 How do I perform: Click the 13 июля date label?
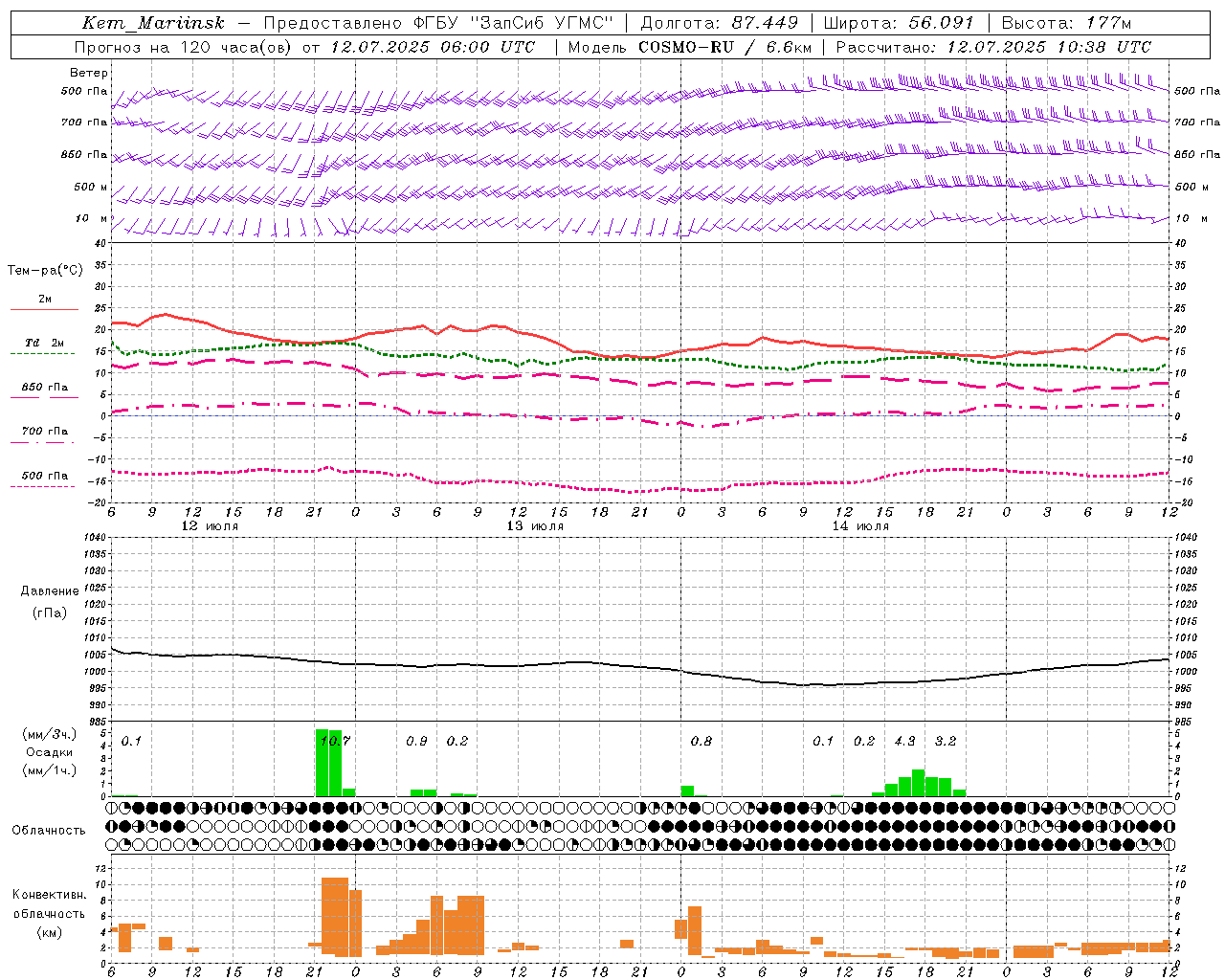[x=535, y=526]
